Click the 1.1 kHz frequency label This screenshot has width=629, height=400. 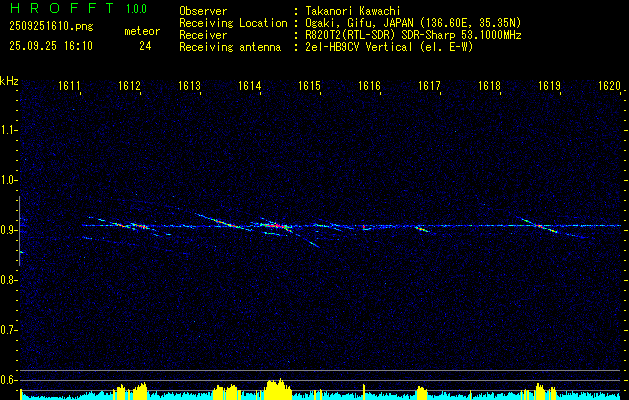point(8,130)
